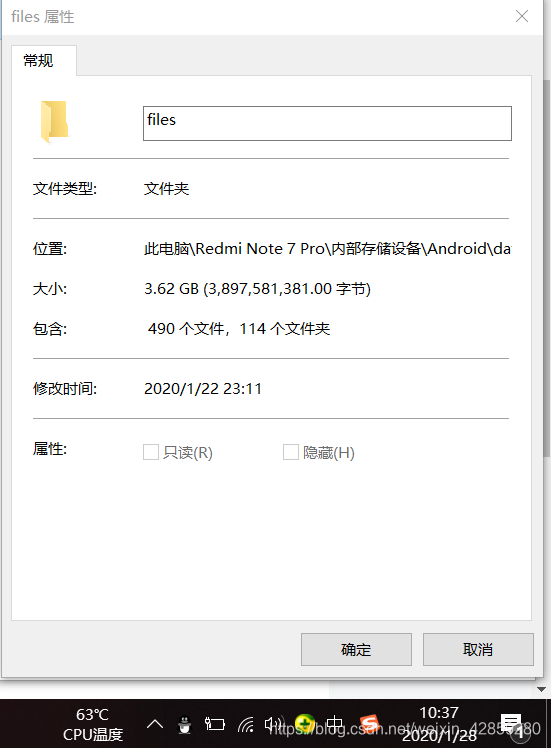Click the 确定 button
This screenshot has width=551, height=748.
(356, 649)
